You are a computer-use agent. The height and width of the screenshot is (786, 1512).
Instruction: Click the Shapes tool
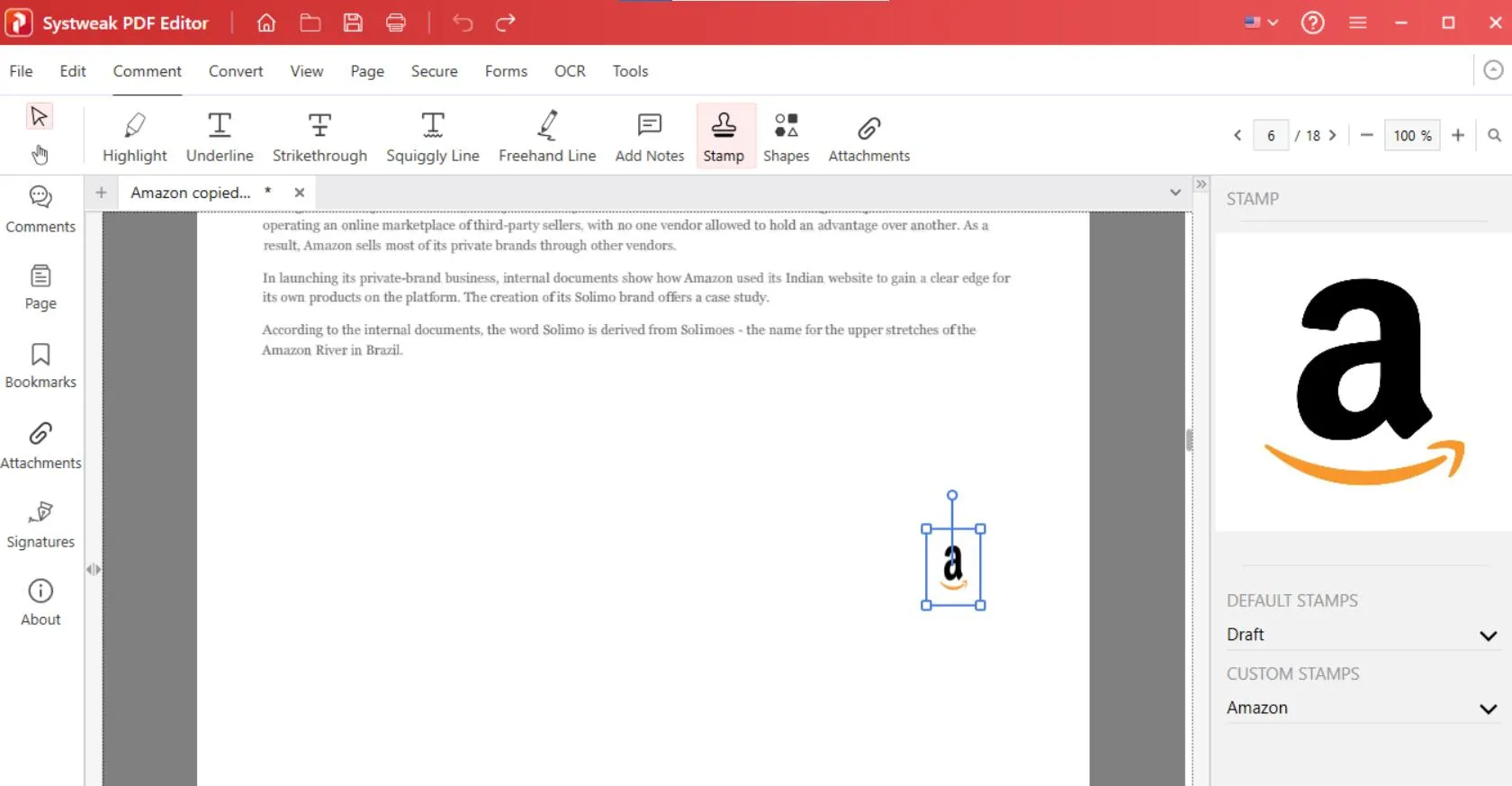coord(786,137)
